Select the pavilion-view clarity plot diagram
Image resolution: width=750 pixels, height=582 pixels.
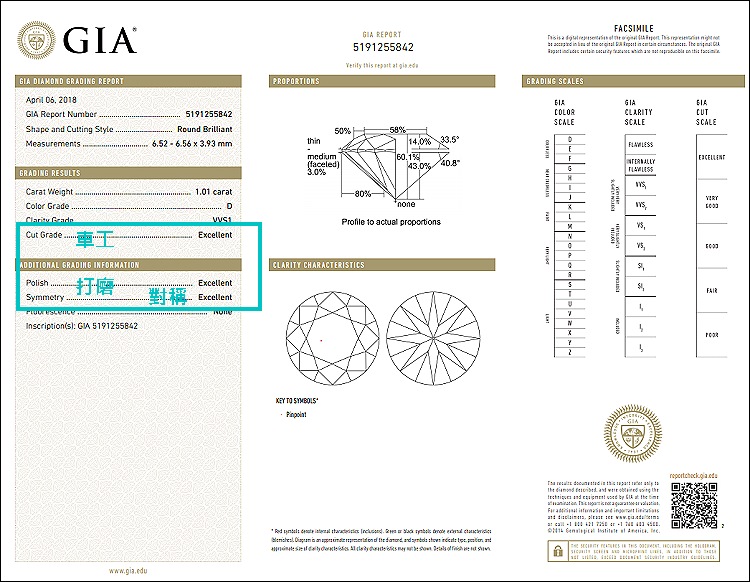pyautogui.click(x=433, y=339)
